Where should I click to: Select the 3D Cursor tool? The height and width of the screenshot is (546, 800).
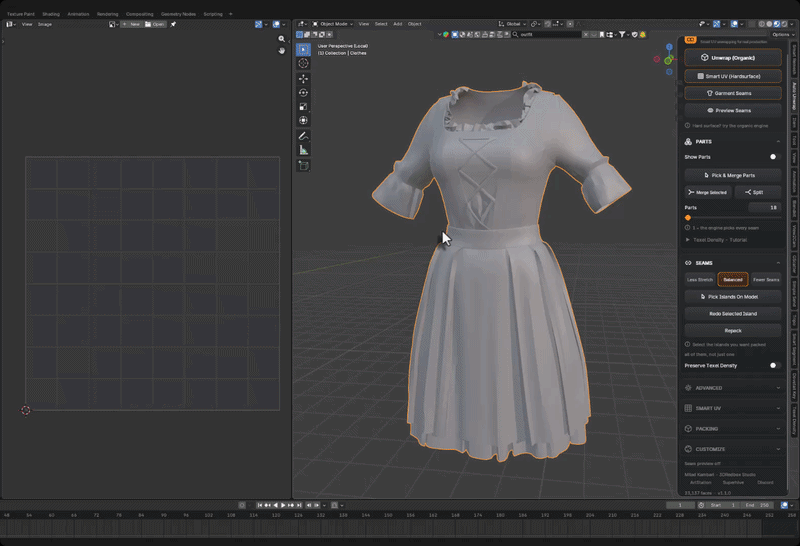click(303, 63)
